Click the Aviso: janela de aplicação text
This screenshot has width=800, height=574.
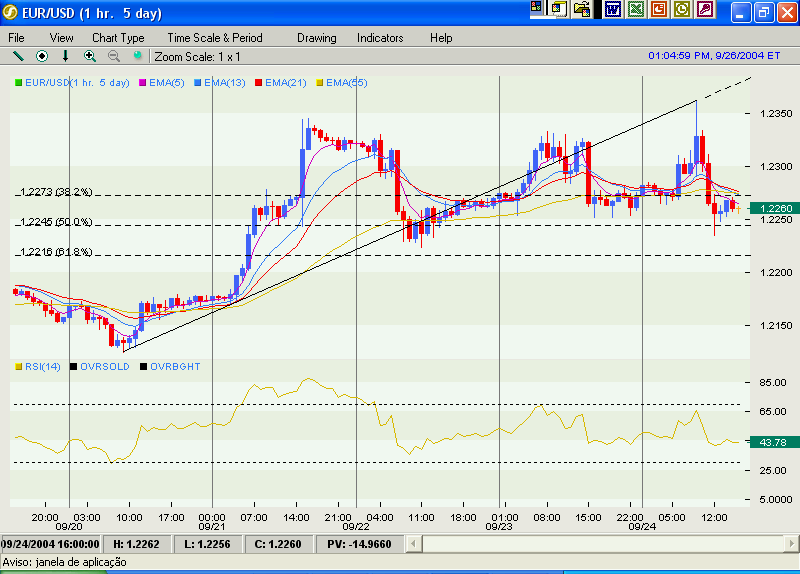pos(65,562)
